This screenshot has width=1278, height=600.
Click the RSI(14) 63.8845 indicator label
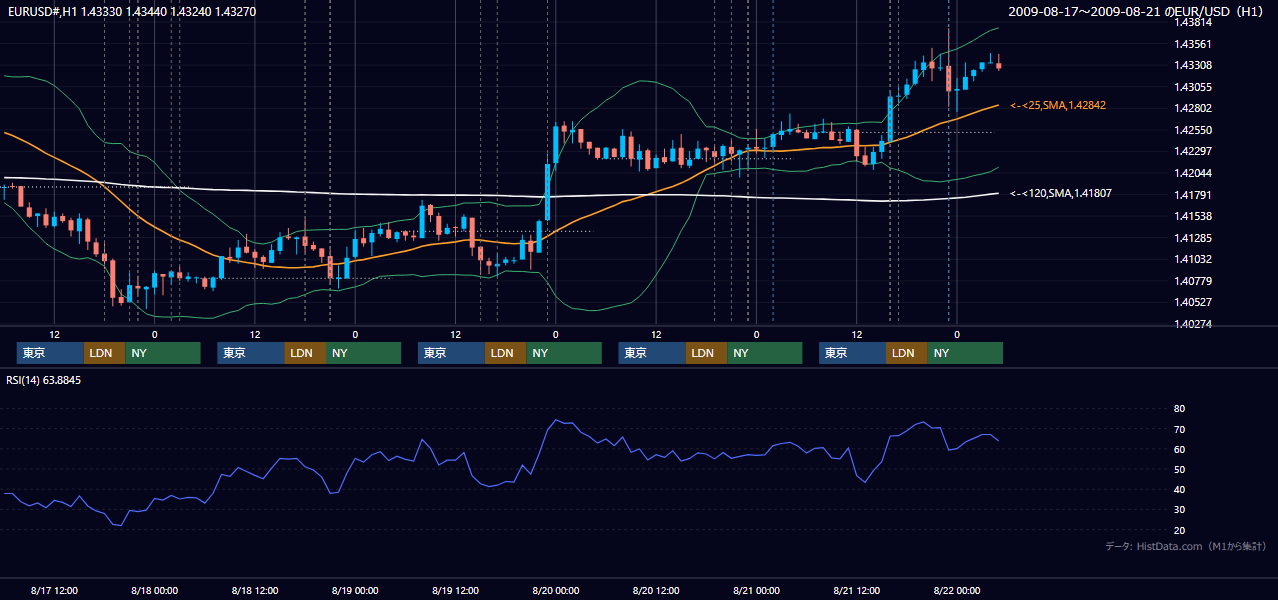pyautogui.click(x=44, y=380)
